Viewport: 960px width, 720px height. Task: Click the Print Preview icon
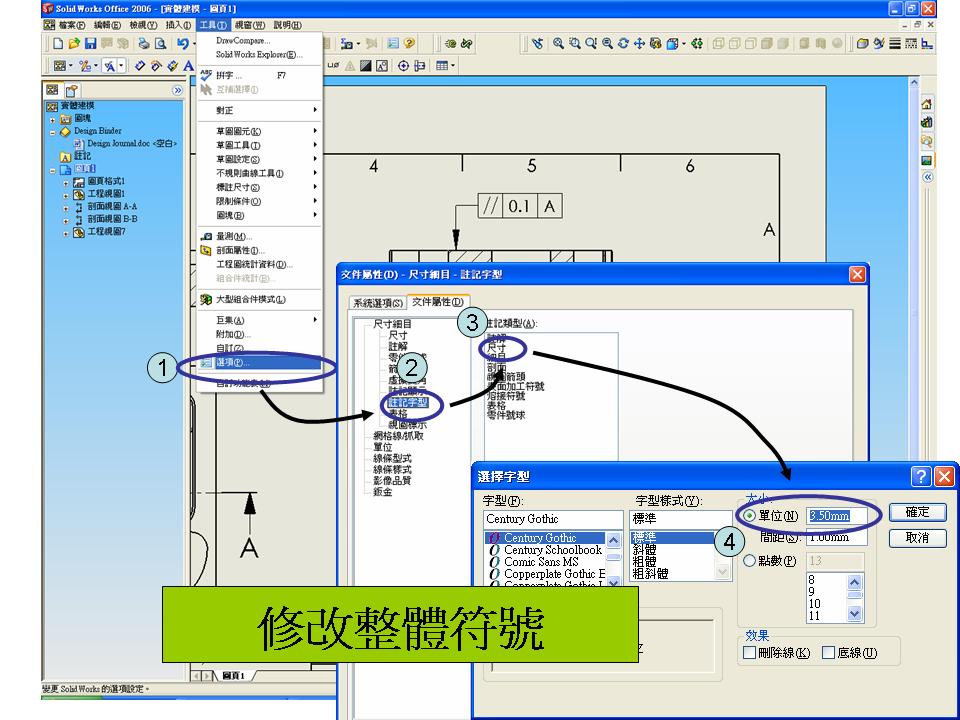click(160, 43)
